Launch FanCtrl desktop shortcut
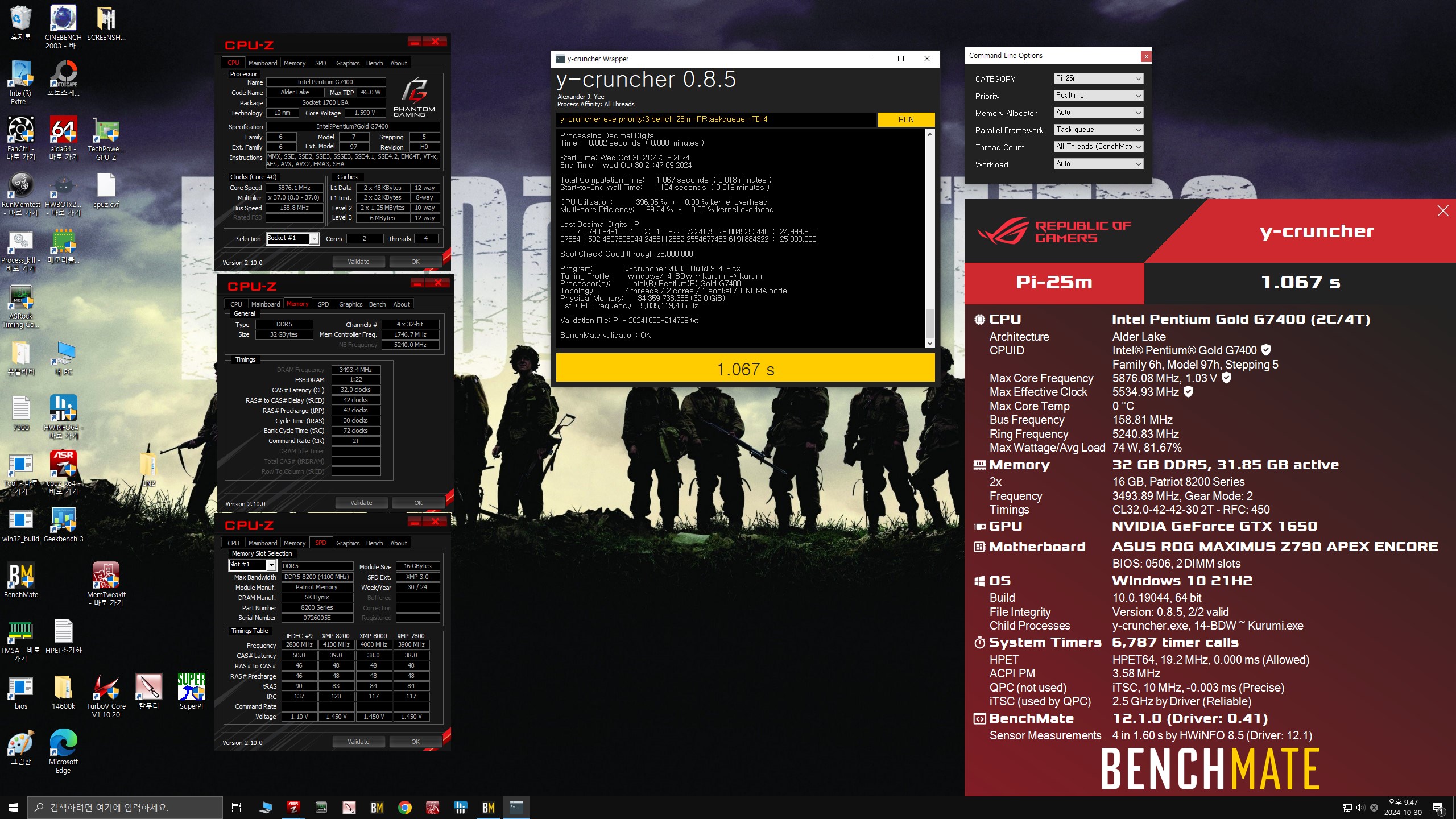The width and height of the screenshot is (1456, 819). pos(20,138)
